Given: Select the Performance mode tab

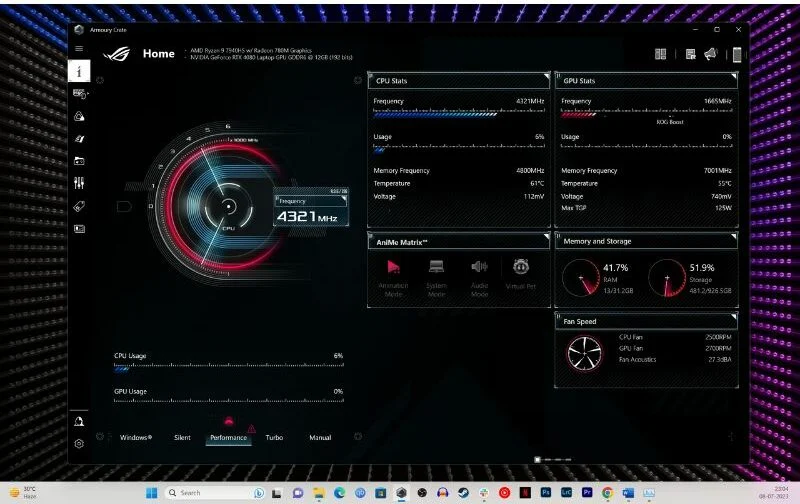Looking at the screenshot, I should pyautogui.click(x=228, y=437).
